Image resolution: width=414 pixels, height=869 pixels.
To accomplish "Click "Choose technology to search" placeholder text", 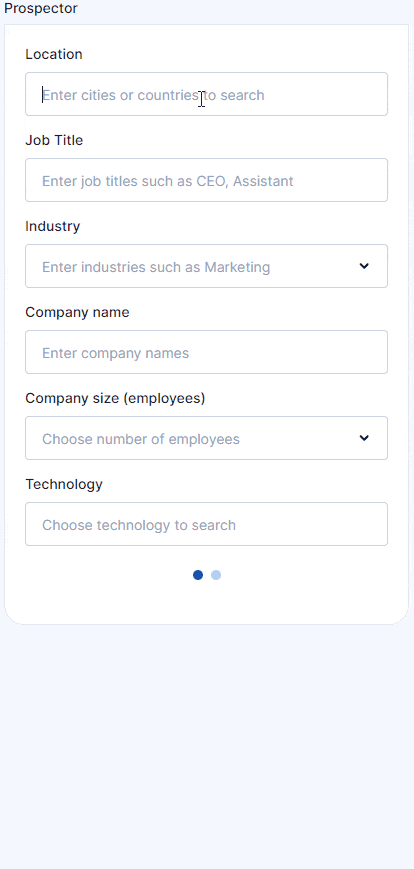I will tap(139, 525).
